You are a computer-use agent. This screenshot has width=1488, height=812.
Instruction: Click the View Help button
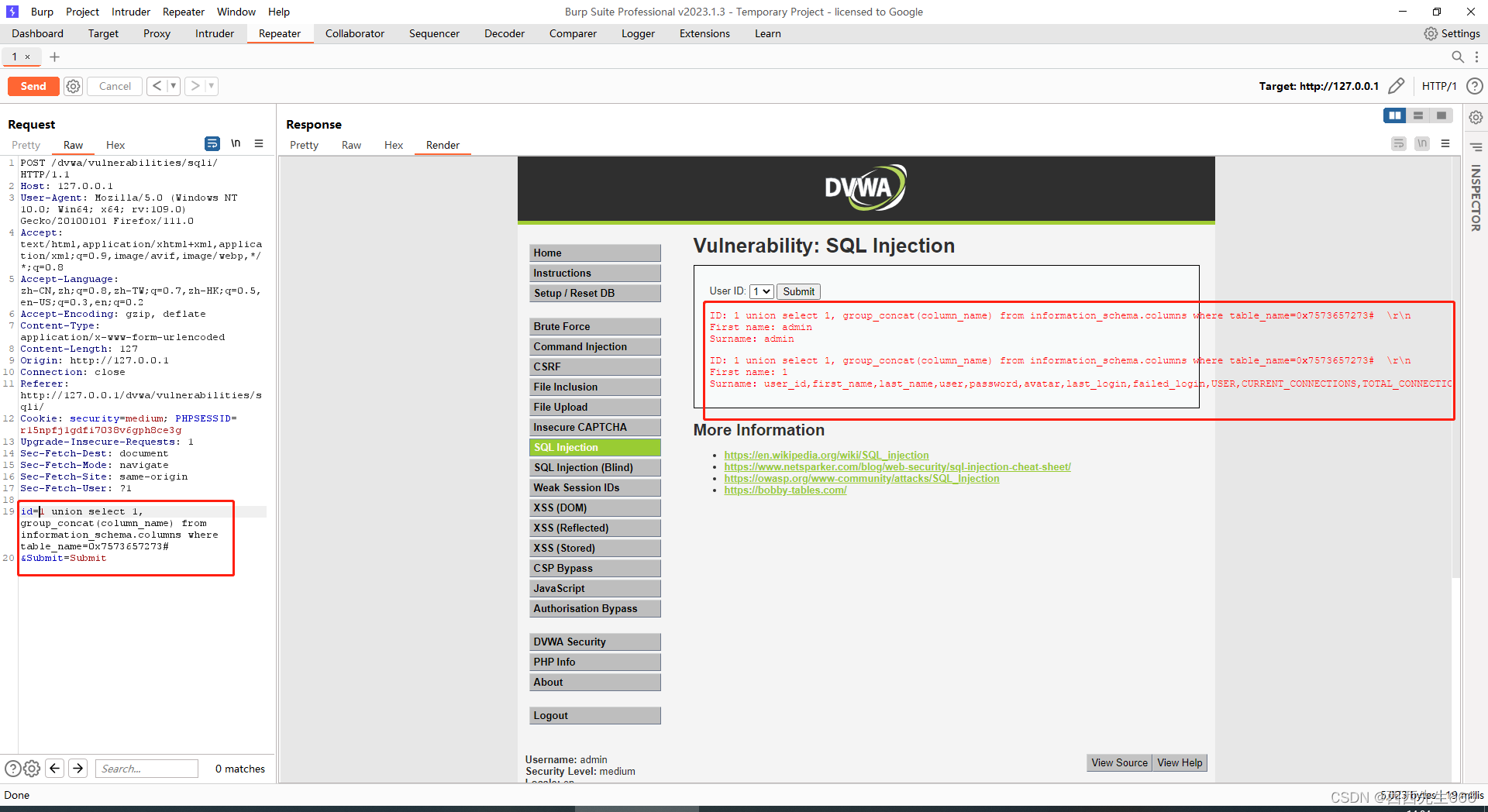[1180, 762]
